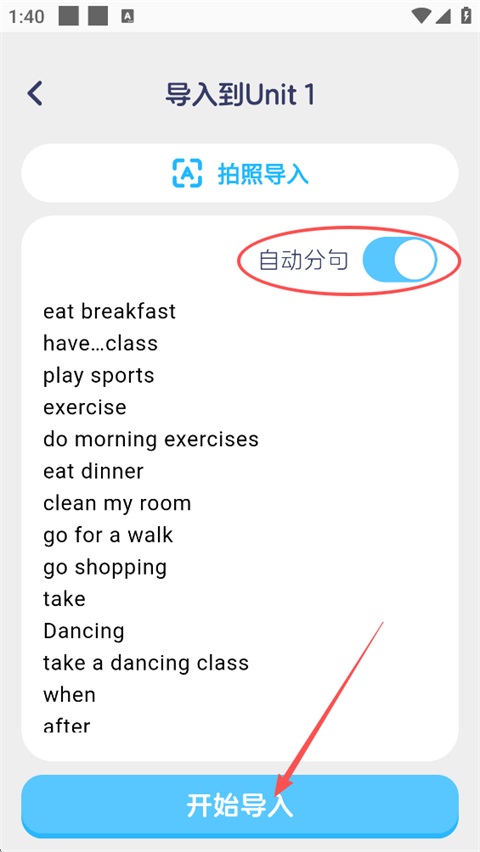Tap the 自动分句 label text
This screenshot has height=852, width=480.
click(x=303, y=260)
